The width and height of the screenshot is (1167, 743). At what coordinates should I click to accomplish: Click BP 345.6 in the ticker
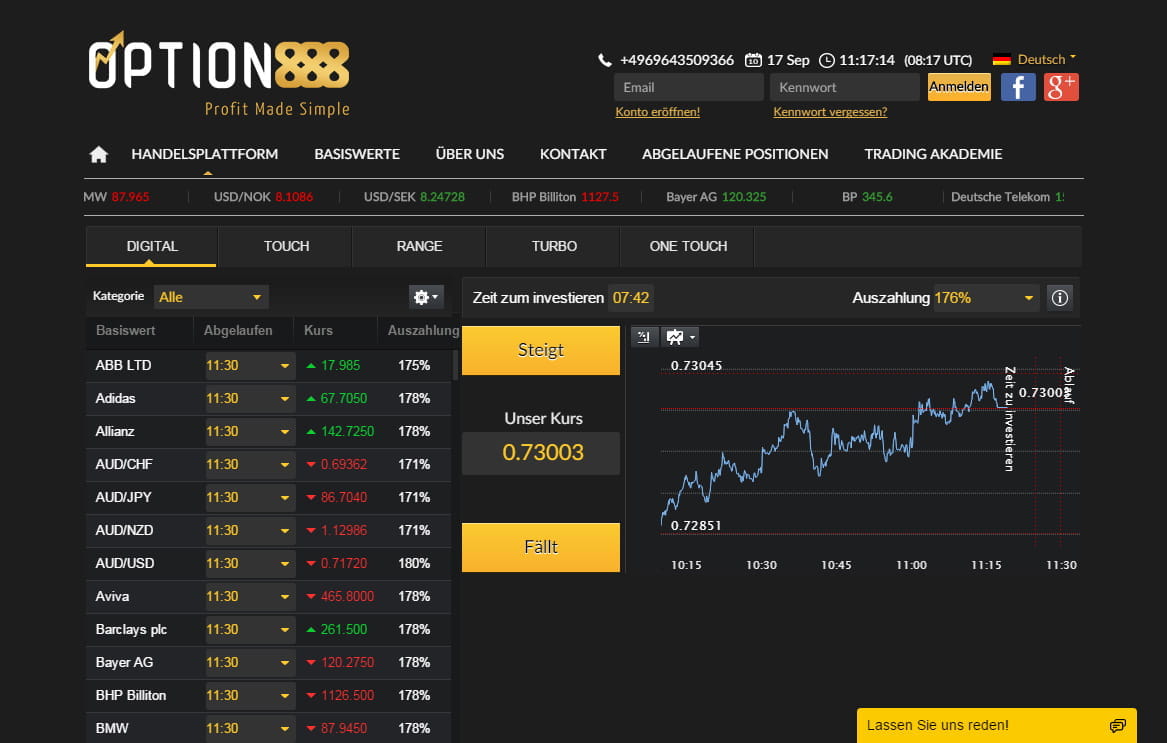pos(867,197)
